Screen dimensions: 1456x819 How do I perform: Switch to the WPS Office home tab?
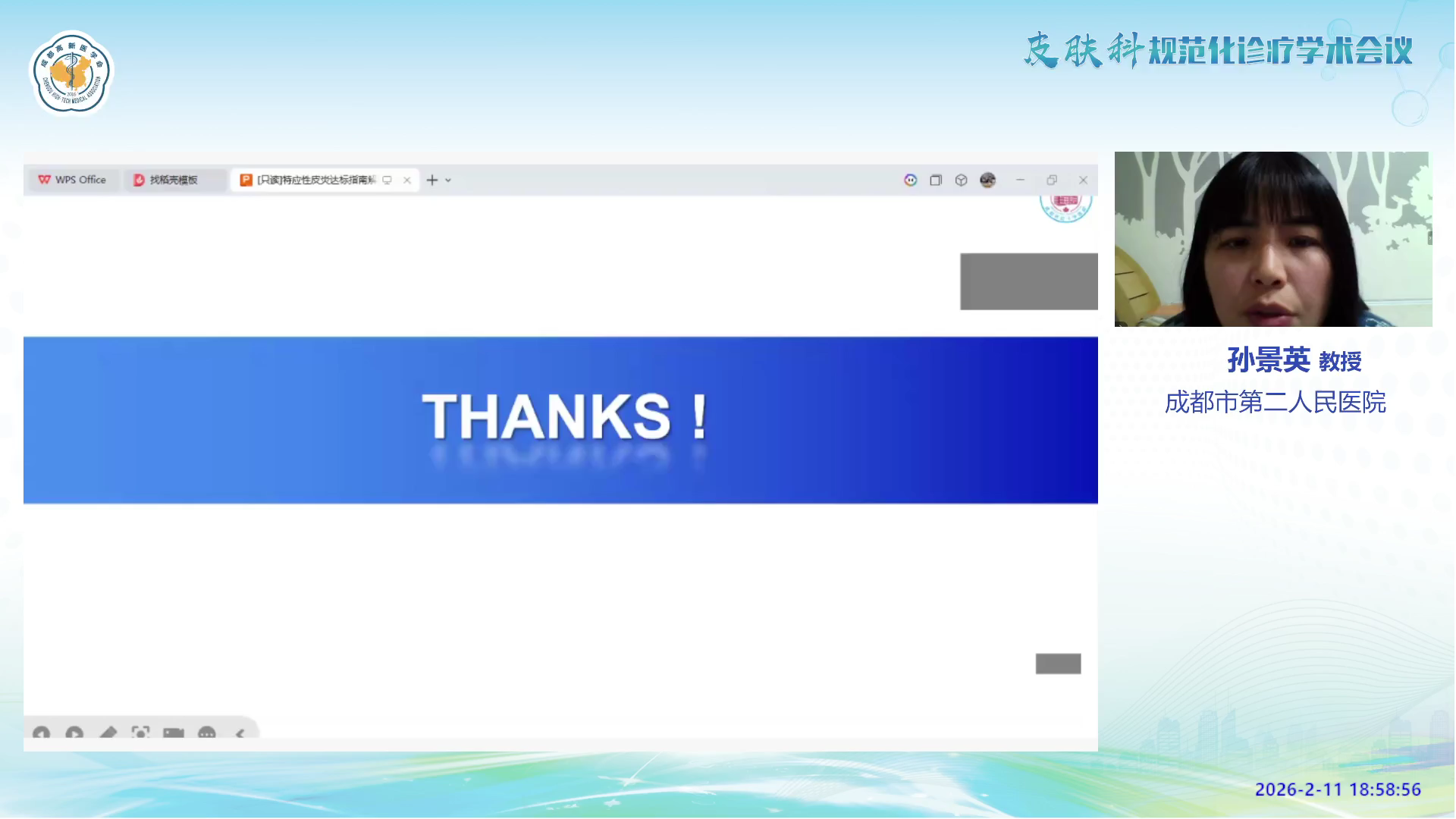point(72,180)
